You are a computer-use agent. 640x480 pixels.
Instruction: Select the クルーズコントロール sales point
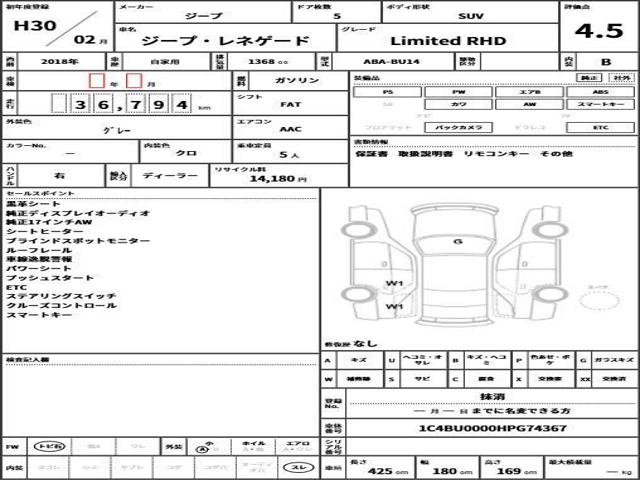(61, 305)
